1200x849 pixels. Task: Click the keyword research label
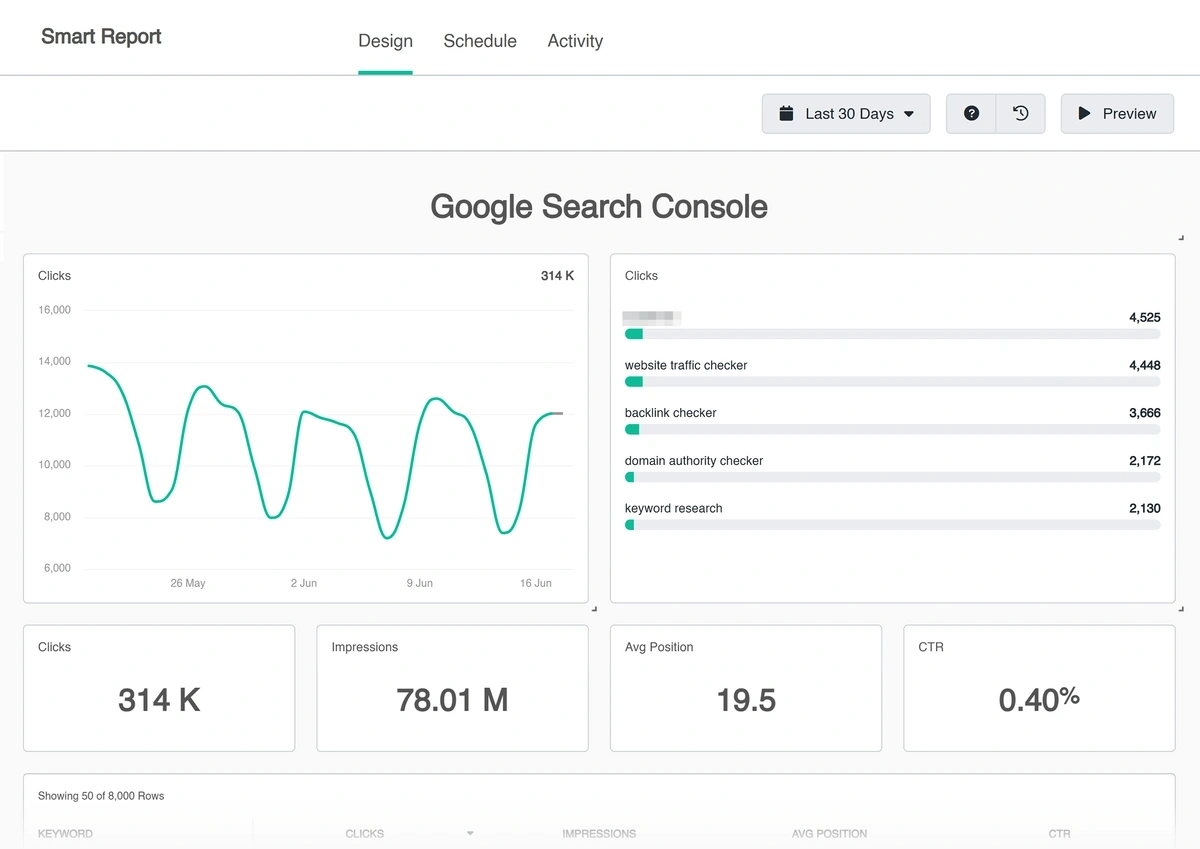click(x=674, y=508)
